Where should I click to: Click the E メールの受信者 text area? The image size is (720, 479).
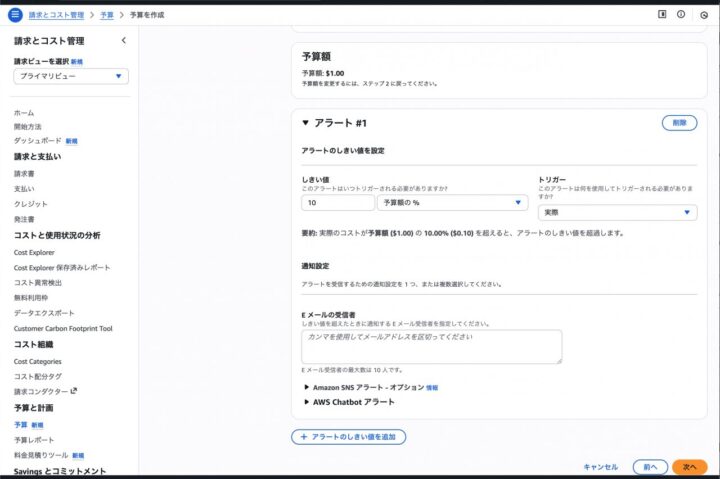431,346
